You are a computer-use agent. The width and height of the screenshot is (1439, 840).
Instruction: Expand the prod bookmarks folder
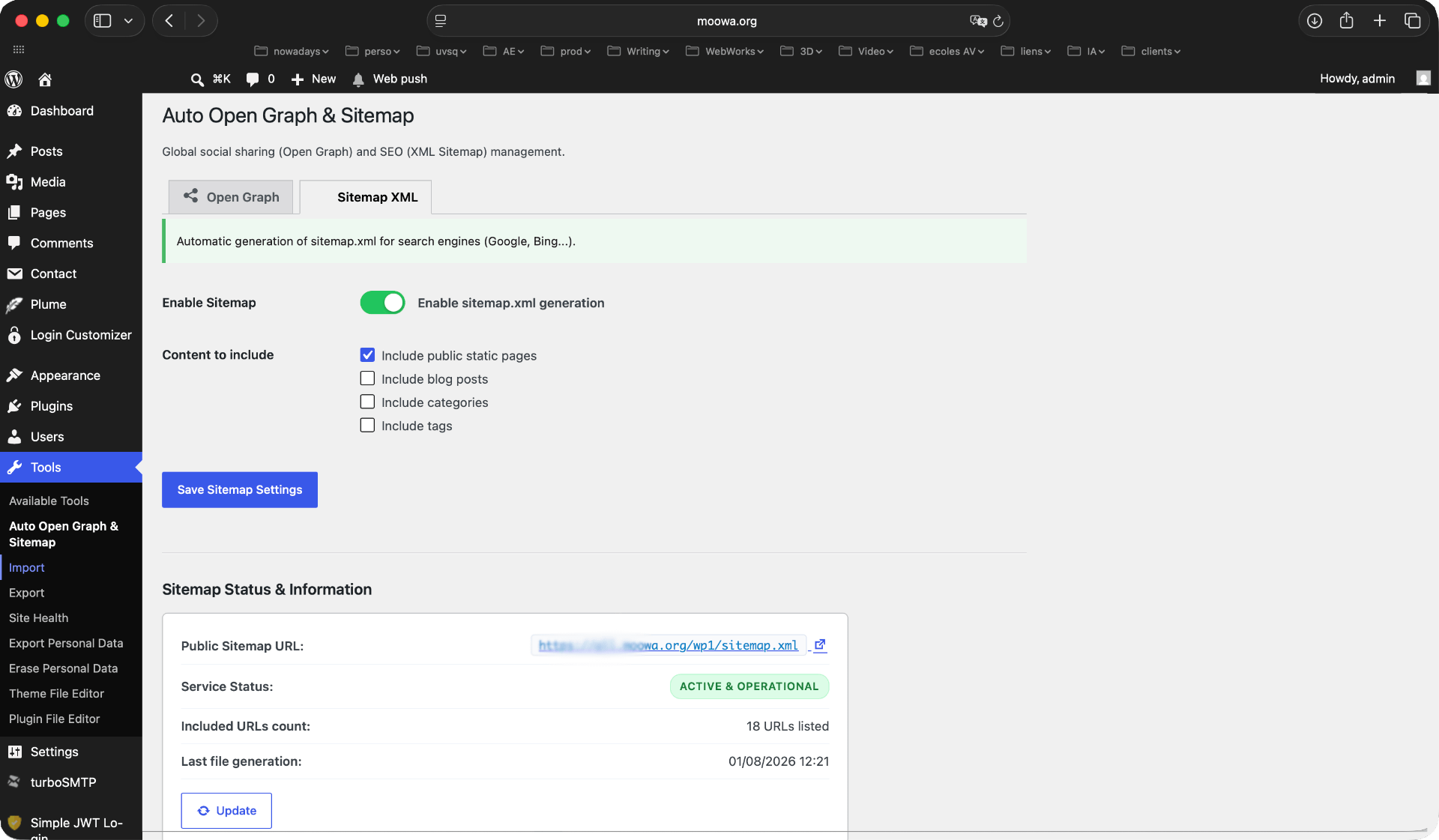click(566, 51)
